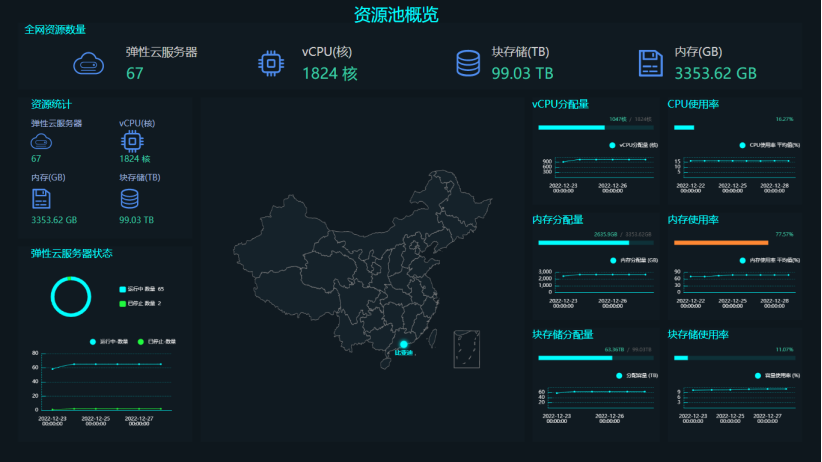Click the 全网资源数量 section heading

55,30
